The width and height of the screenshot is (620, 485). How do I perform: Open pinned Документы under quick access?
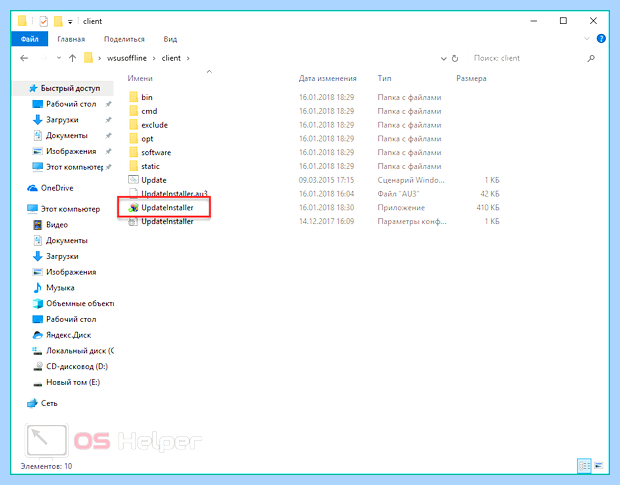(66, 136)
